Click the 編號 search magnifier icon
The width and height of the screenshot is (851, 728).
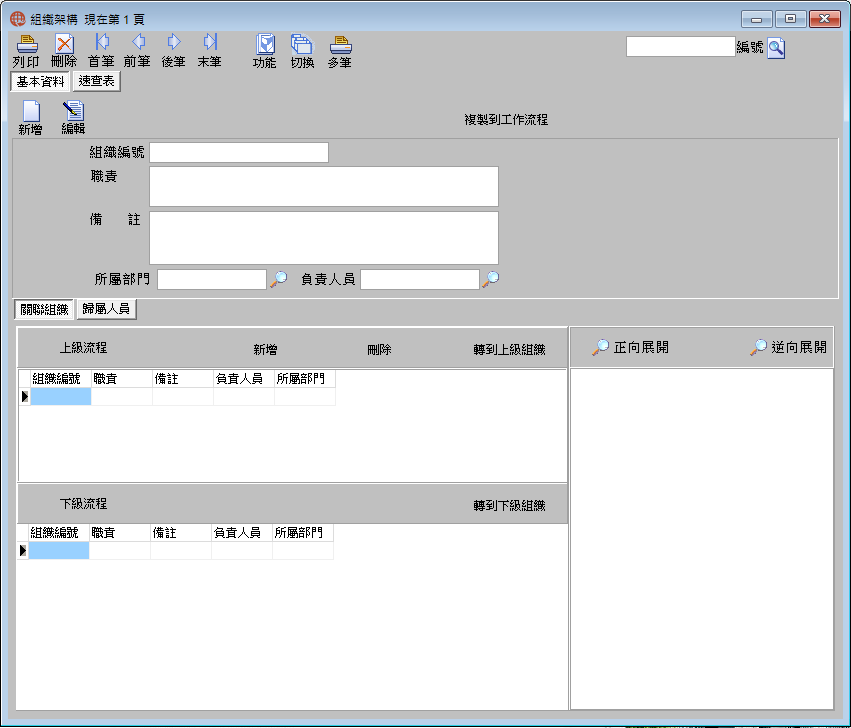(776, 48)
